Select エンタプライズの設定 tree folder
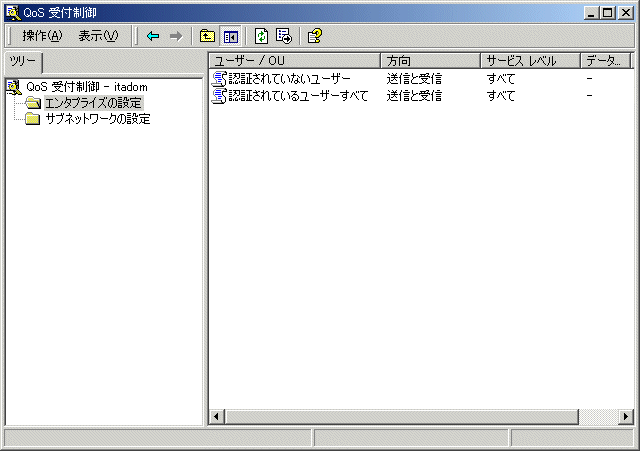The height and width of the screenshot is (451, 640). (x=93, y=103)
